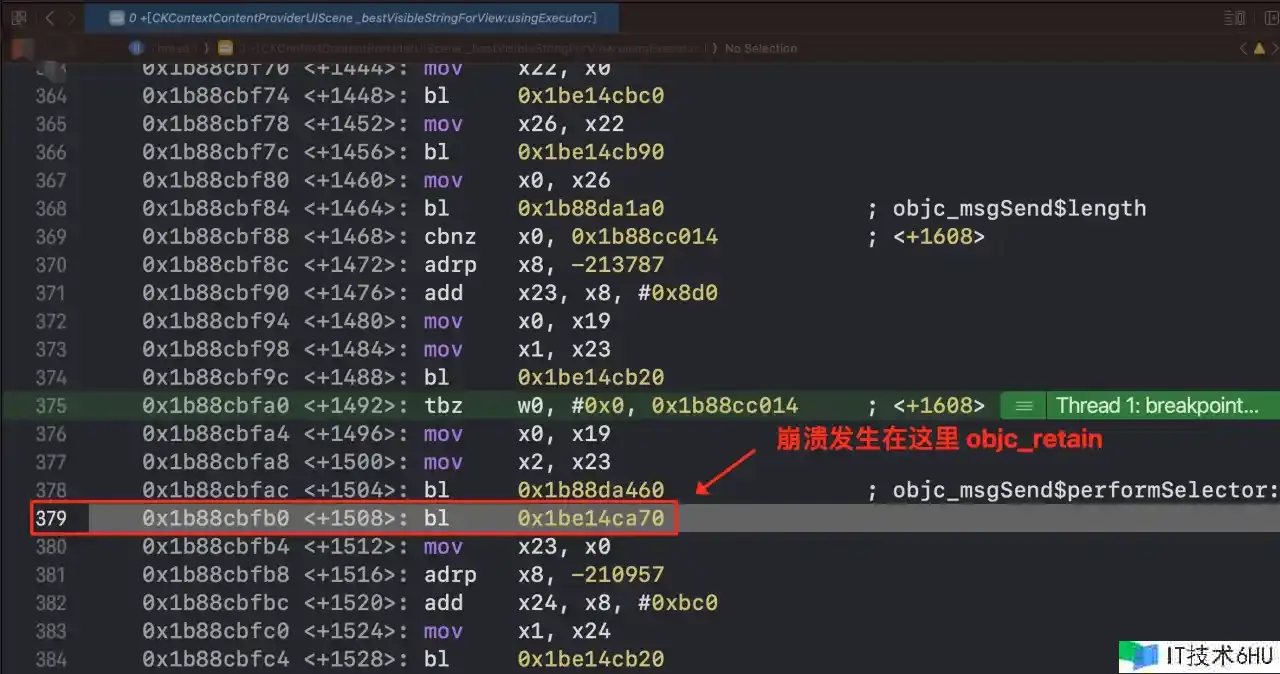Open the method name jump bar segment
This screenshot has width=1280, height=674.
click(466, 48)
